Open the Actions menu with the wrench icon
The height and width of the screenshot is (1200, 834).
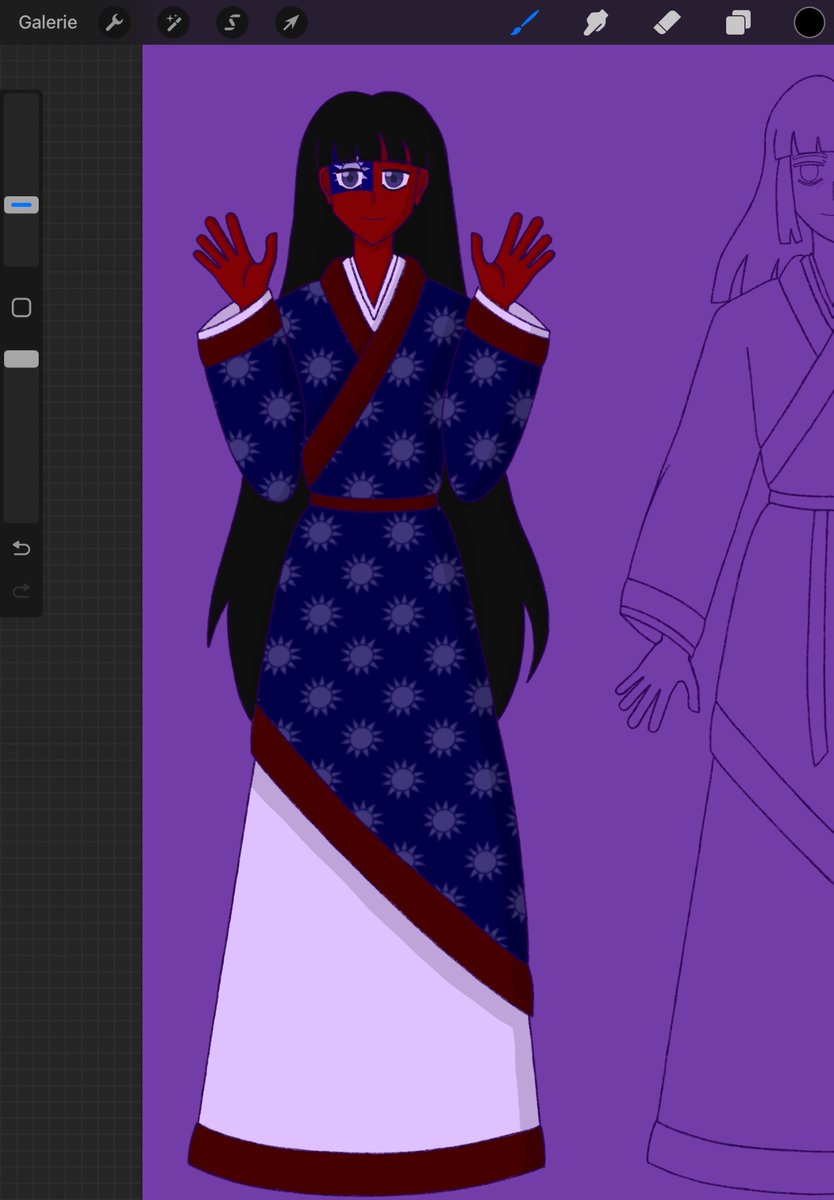point(113,21)
